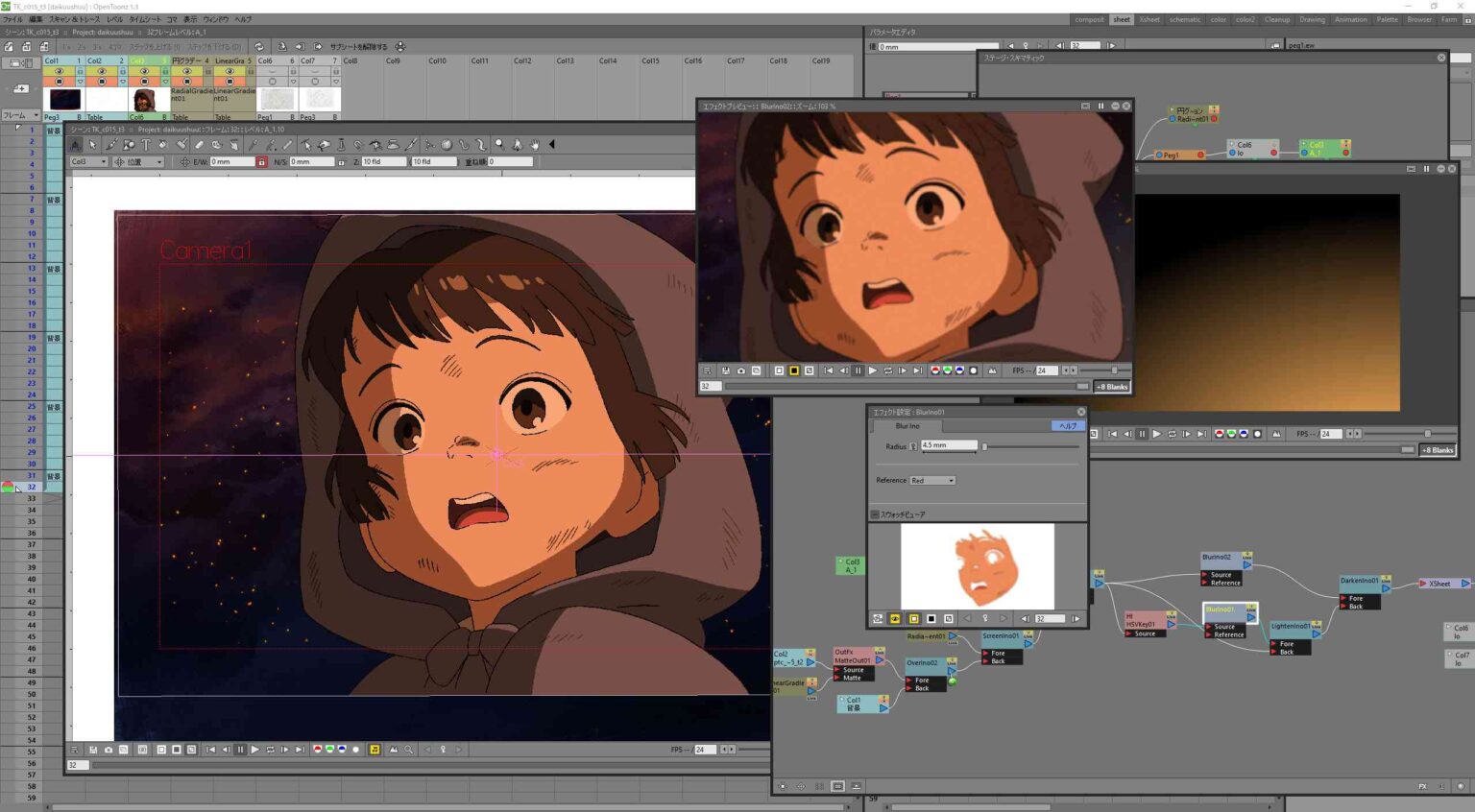Collapse the スウォッチビューア expander
Image resolution: width=1475 pixels, height=812 pixels.
click(x=877, y=514)
